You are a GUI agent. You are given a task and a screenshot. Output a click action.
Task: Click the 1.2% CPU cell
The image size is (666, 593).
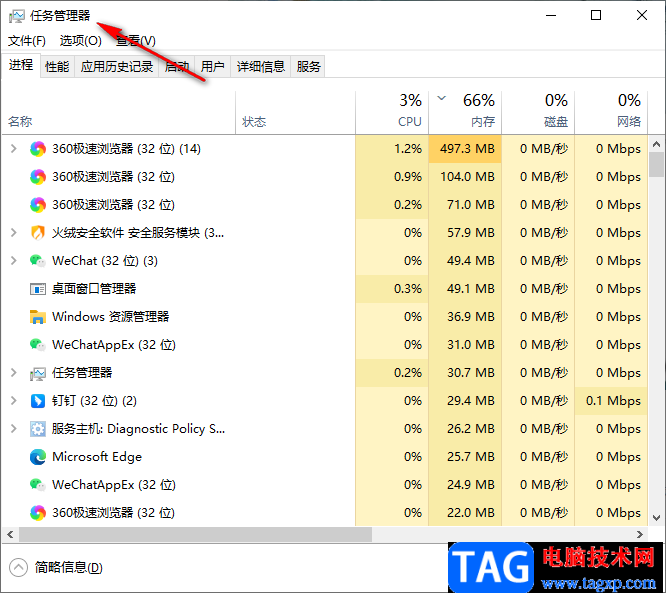392,149
